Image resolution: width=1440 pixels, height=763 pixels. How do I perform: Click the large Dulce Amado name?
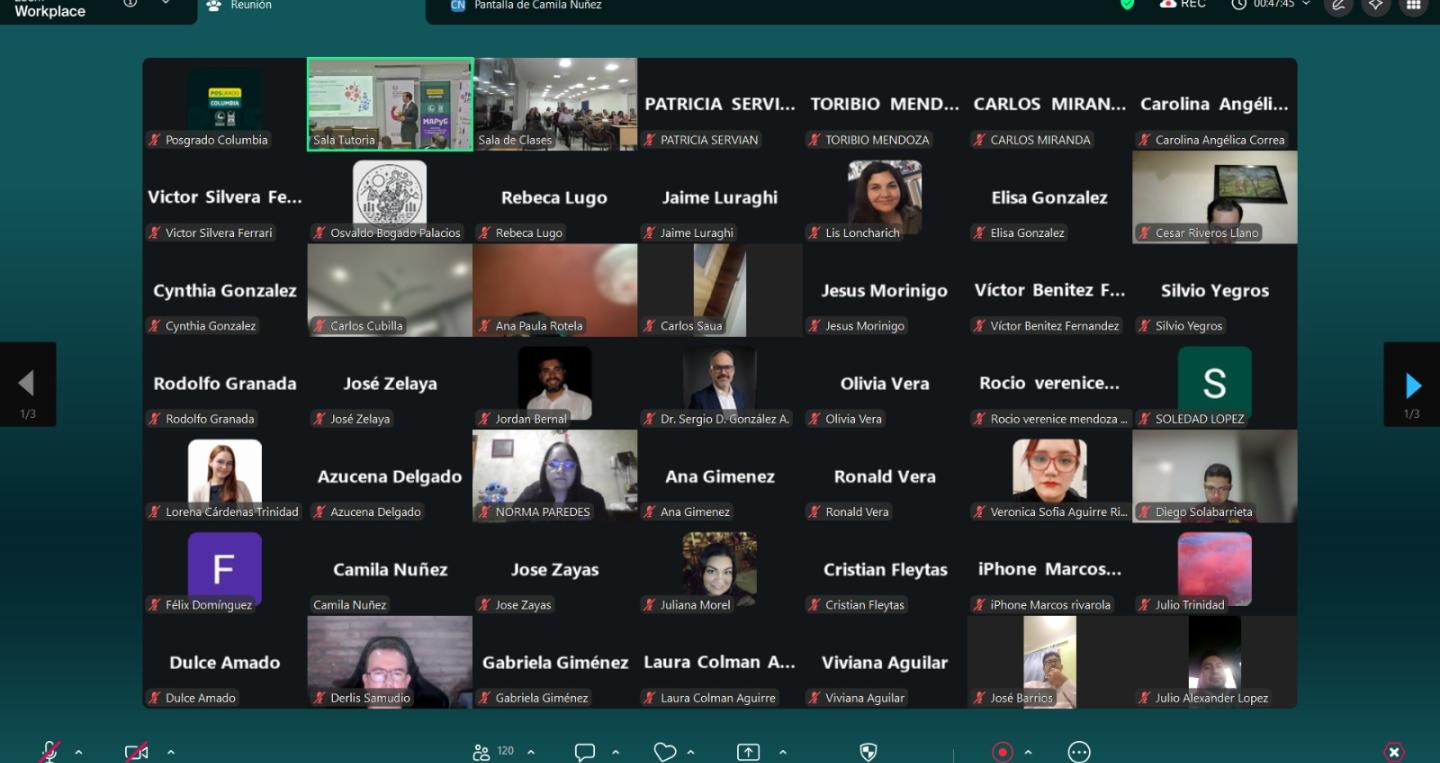pos(225,663)
